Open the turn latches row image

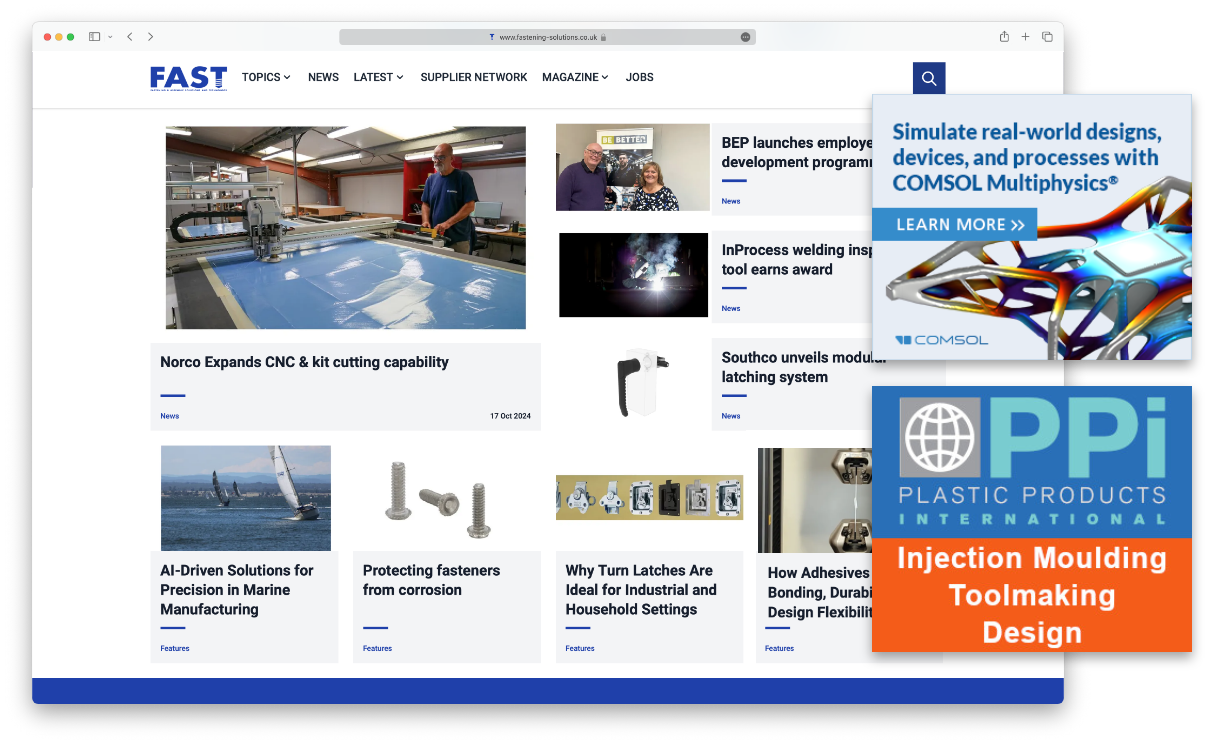[650, 497]
